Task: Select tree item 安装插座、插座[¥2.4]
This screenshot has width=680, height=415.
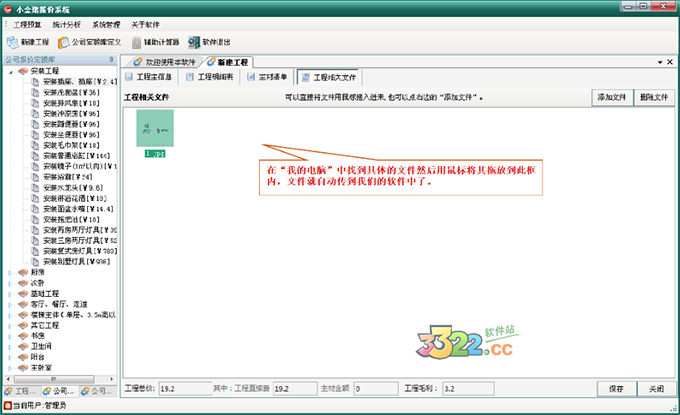Action: pyautogui.click(x=80, y=82)
